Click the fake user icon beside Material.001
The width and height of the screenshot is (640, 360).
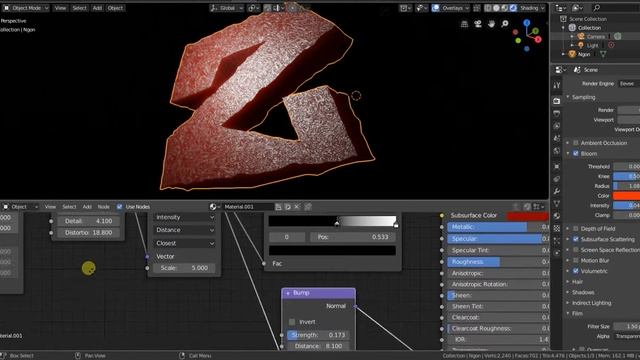278,207
